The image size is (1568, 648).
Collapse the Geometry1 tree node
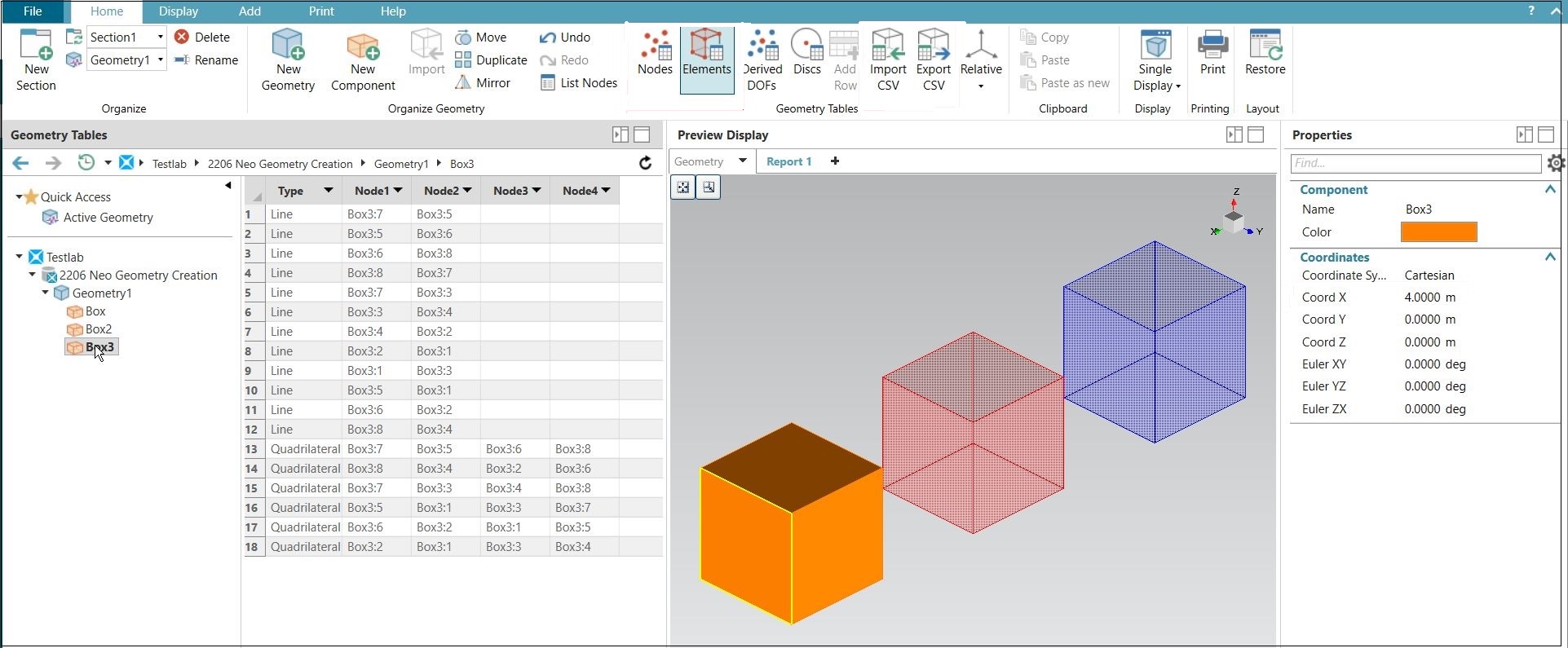[45, 293]
